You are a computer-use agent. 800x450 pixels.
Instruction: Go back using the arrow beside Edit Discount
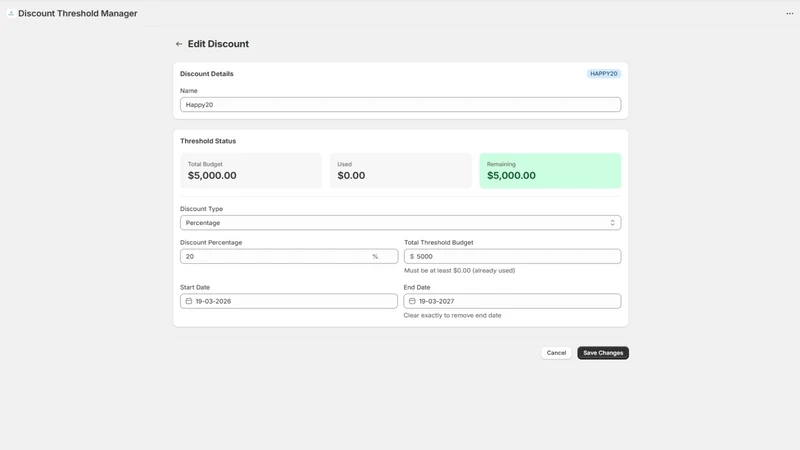point(179,44)
